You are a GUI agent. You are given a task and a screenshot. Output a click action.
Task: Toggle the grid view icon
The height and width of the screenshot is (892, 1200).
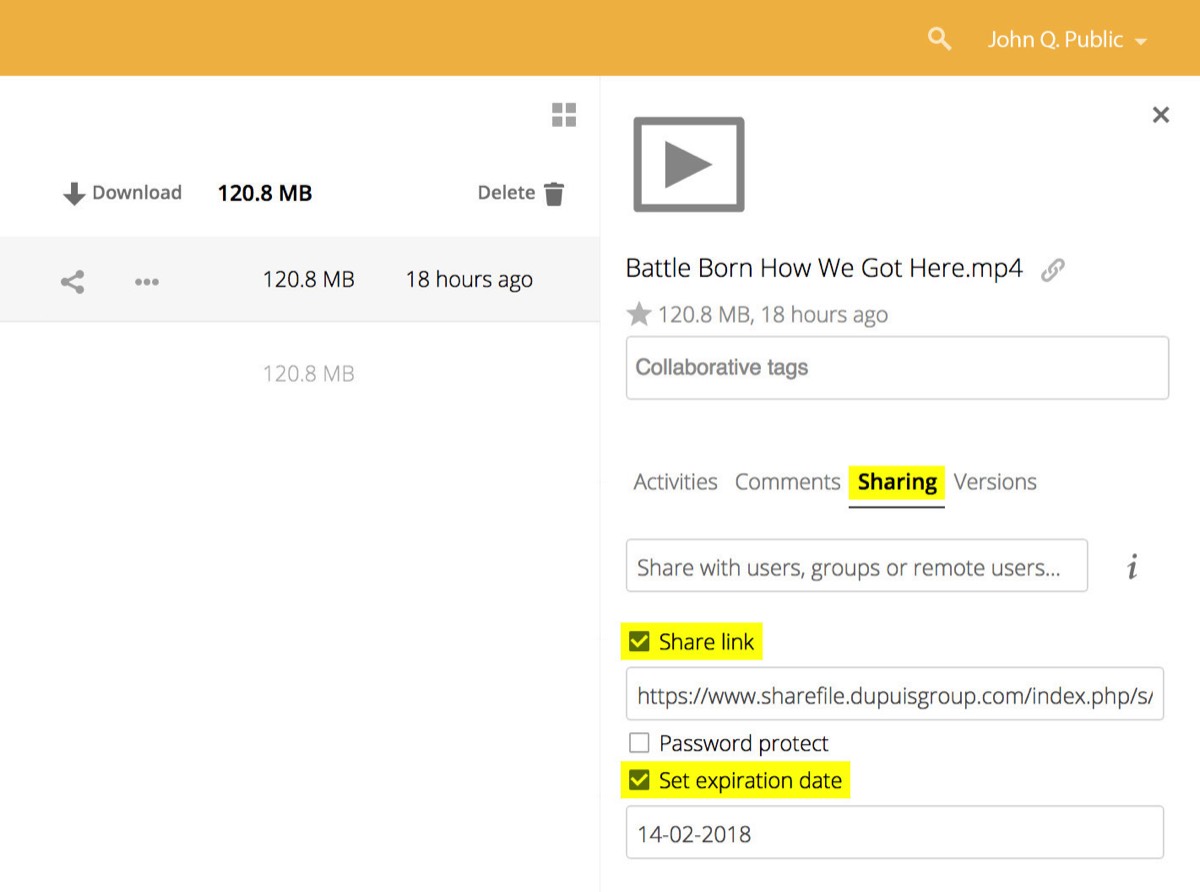(564, 115)
